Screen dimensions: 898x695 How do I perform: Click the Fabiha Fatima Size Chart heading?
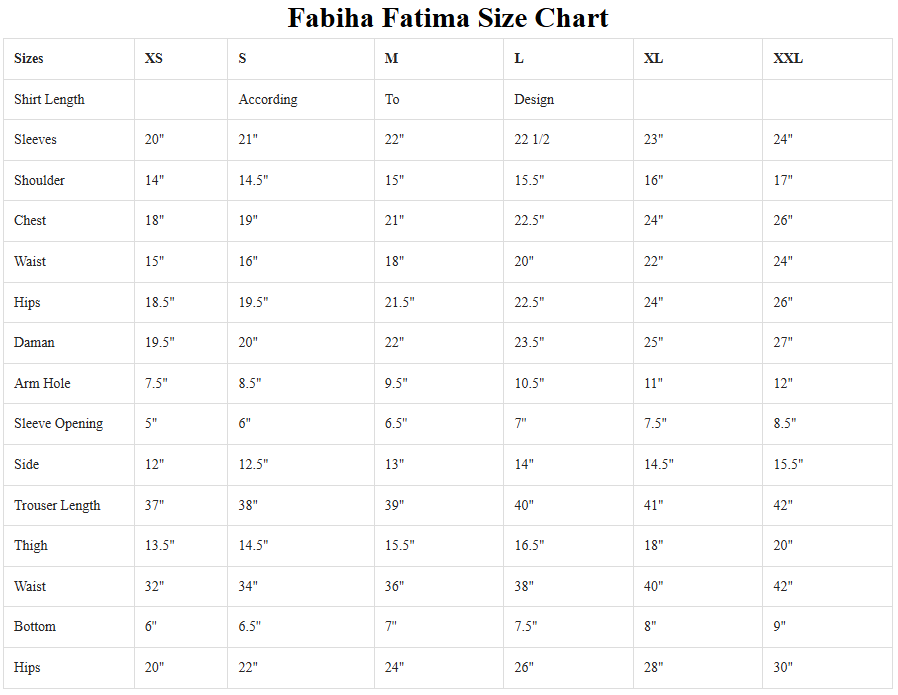pos(448,18)
